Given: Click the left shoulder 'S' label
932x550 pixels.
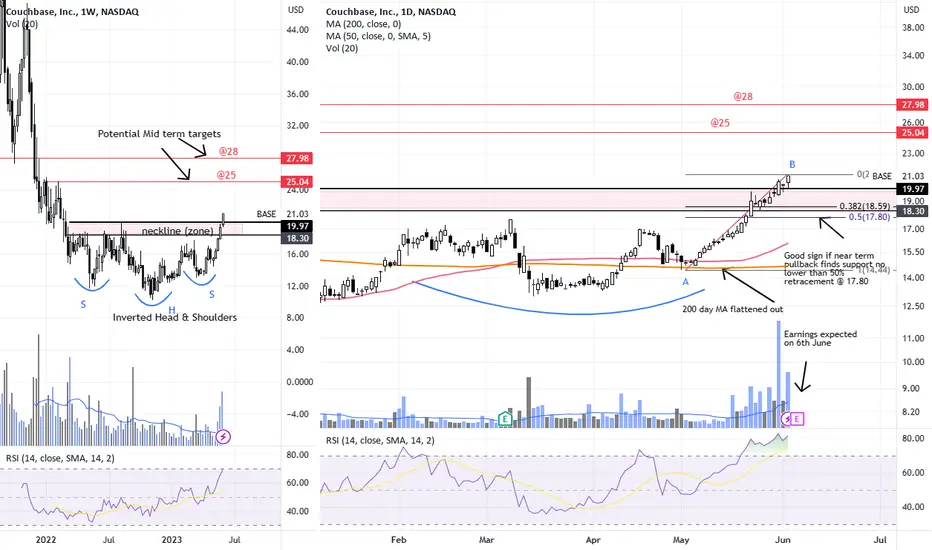Looking at the screenshot, I should point(83,304).
